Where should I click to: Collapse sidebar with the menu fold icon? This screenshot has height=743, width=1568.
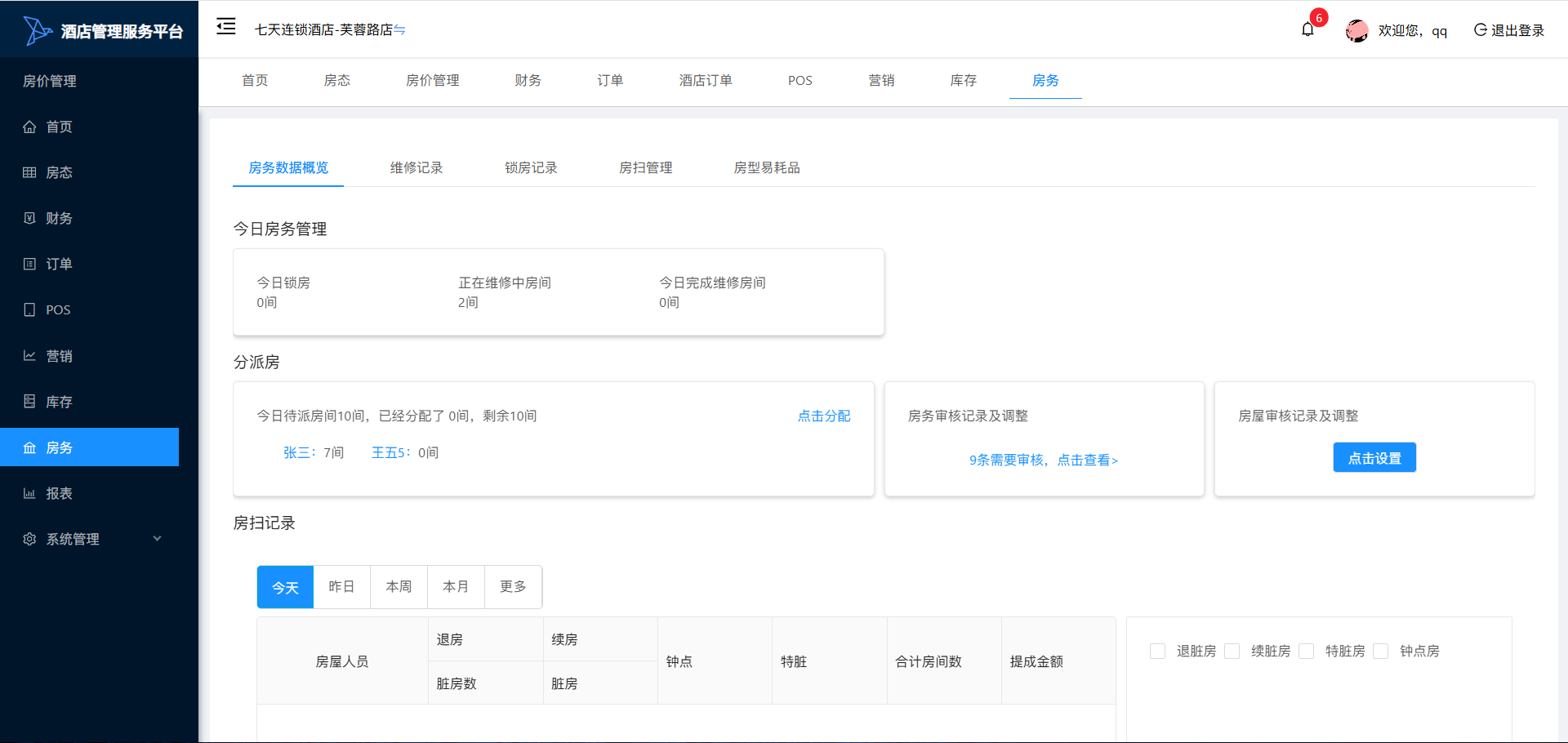[226, 27]
